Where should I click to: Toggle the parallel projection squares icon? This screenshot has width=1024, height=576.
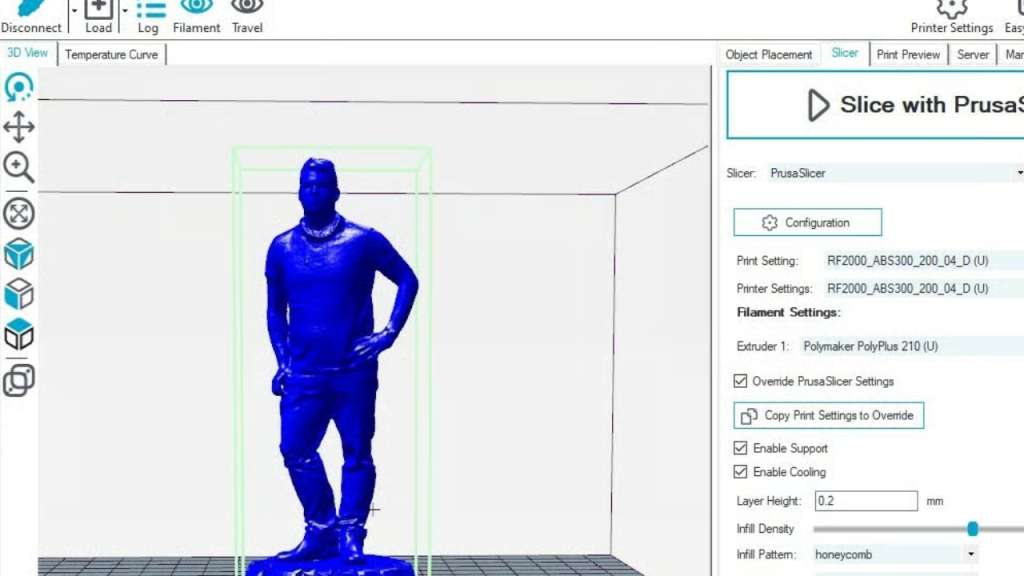18,380
